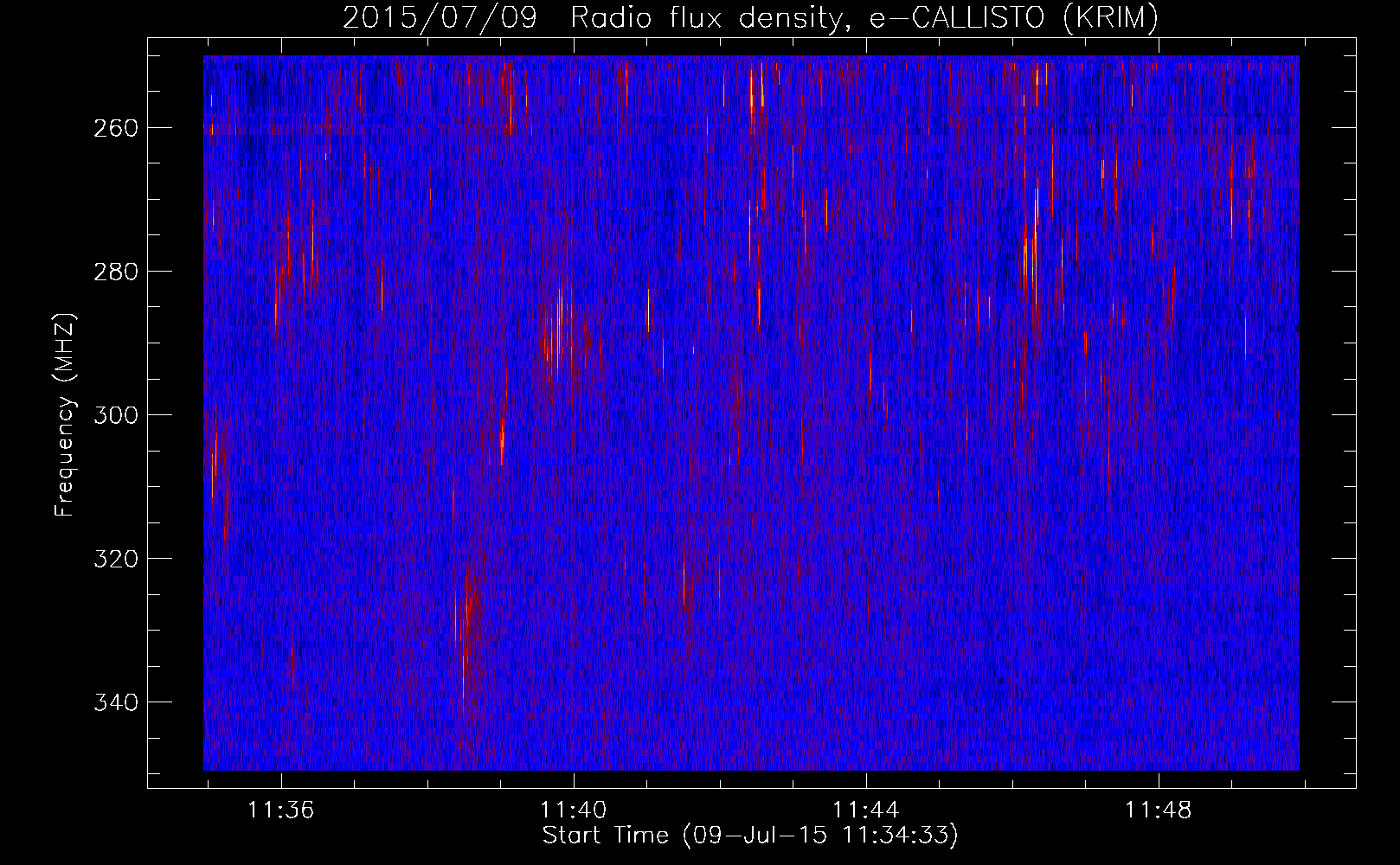This screenshot has height=865, width=1400.
Task: Click the 340 frequency tick label
Action: click(115, 702)
